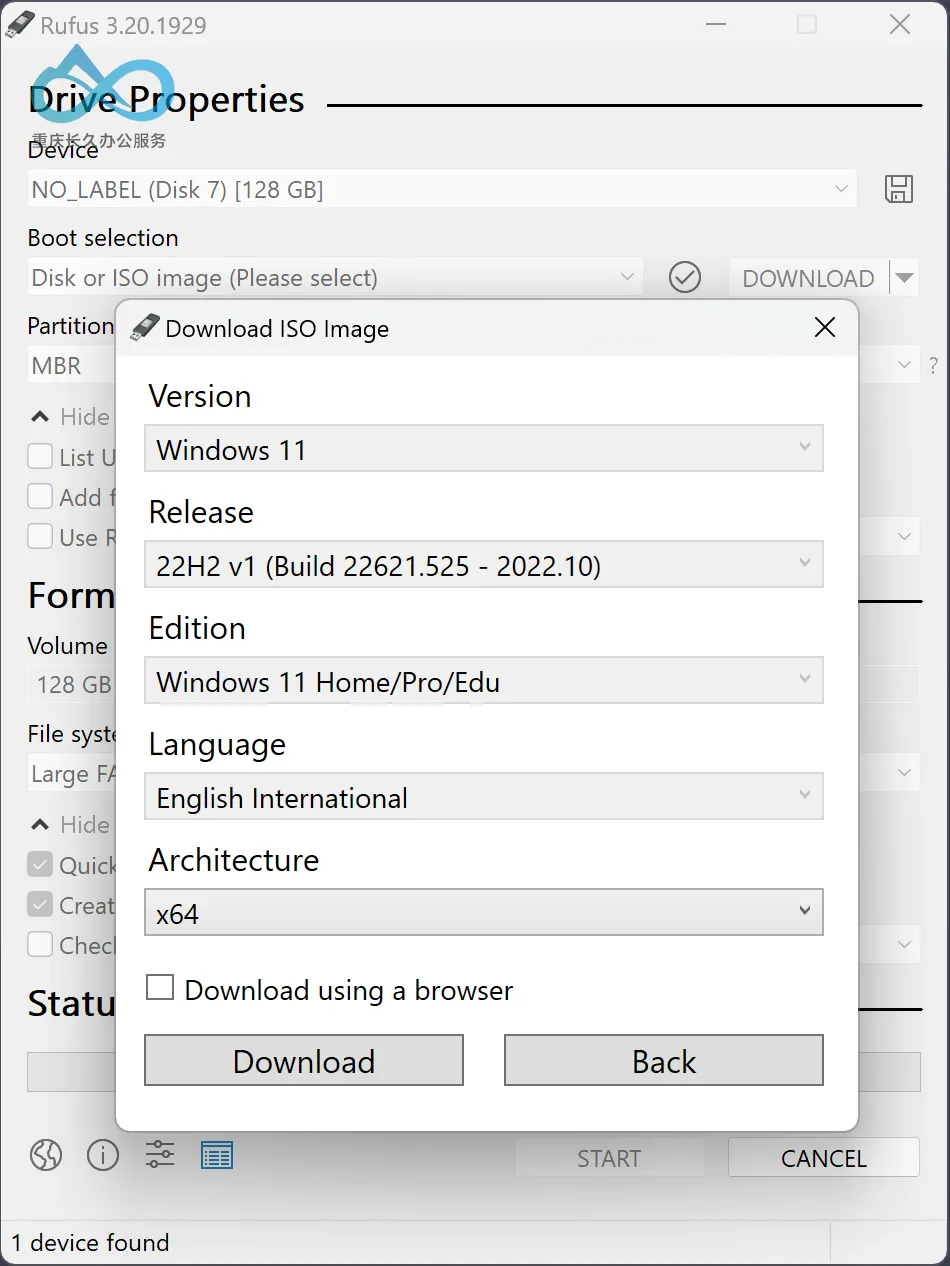Viewport: 950px width, 1266px height.
Task: Click the partition scheme help question mark
Action: (934, 365)
